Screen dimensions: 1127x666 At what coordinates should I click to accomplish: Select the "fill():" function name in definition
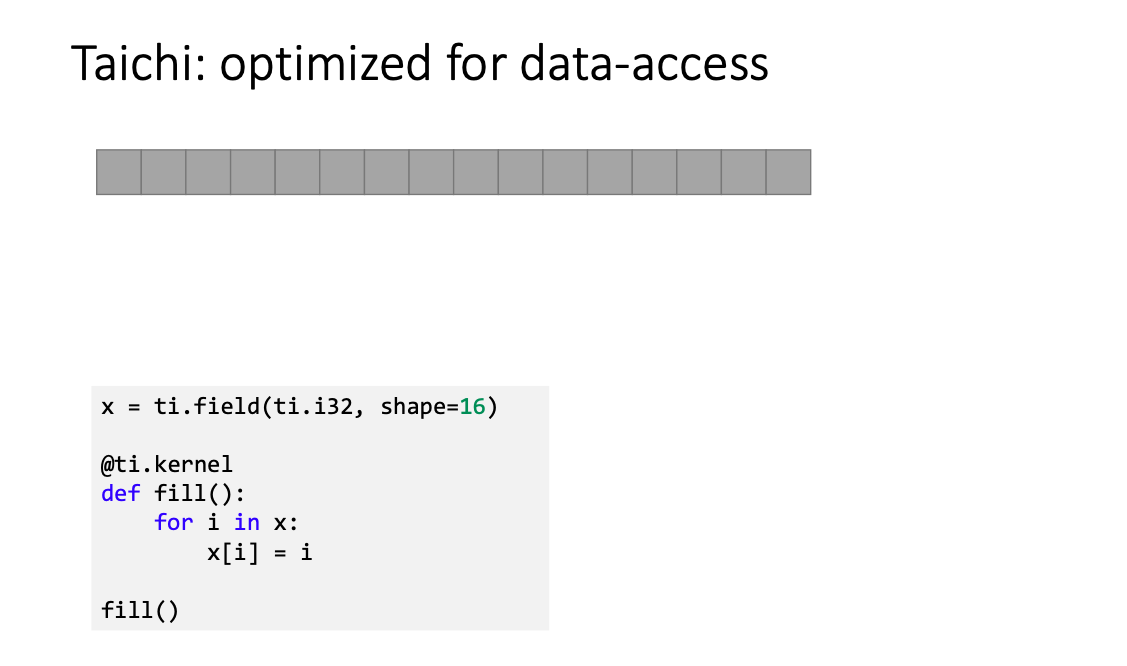(x=199, y=494)
